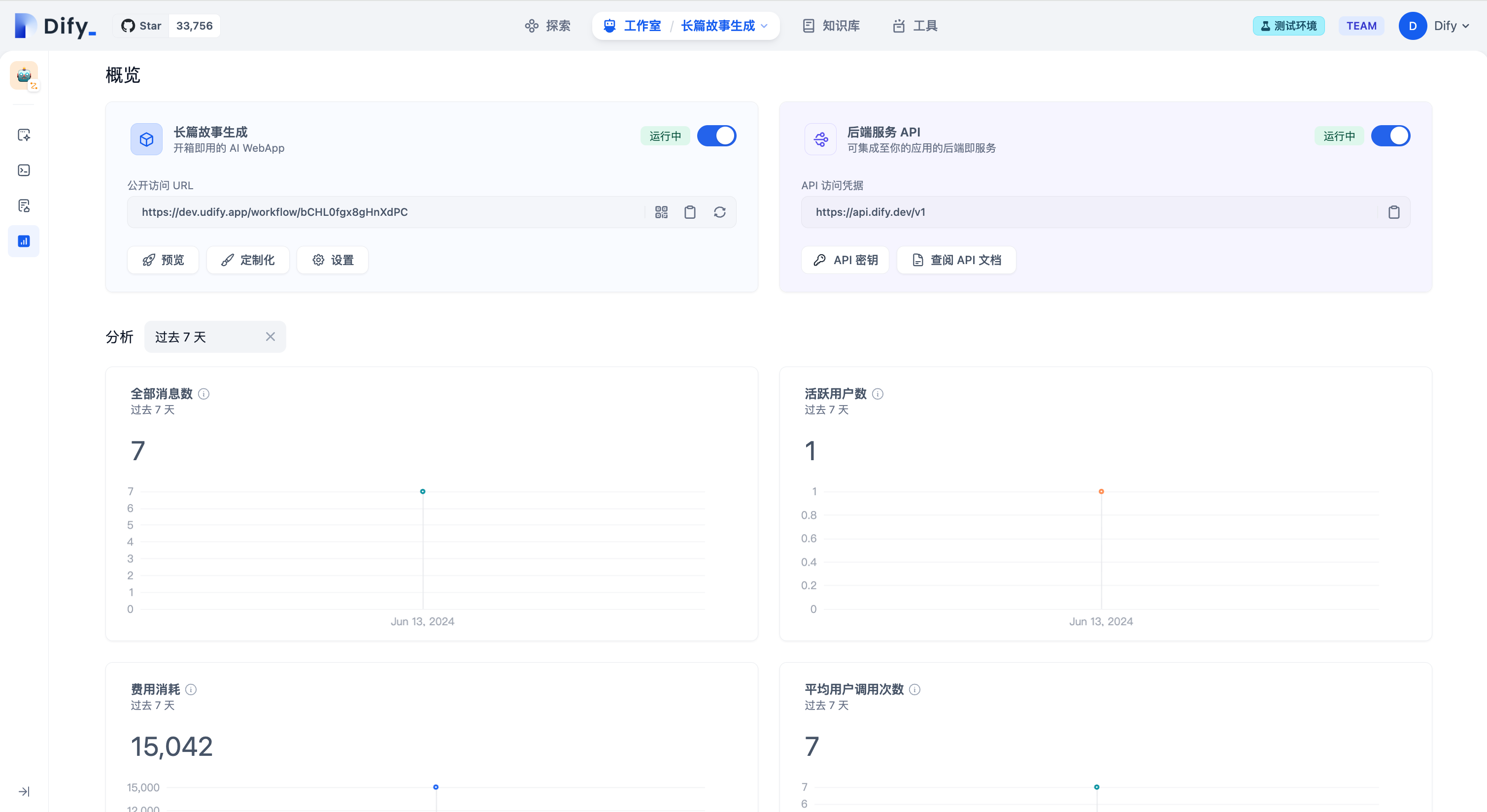Screen dimensions: 1487x812
Task: Expand the sidebar with arrow icon
Action: click(x=24, y=791)
